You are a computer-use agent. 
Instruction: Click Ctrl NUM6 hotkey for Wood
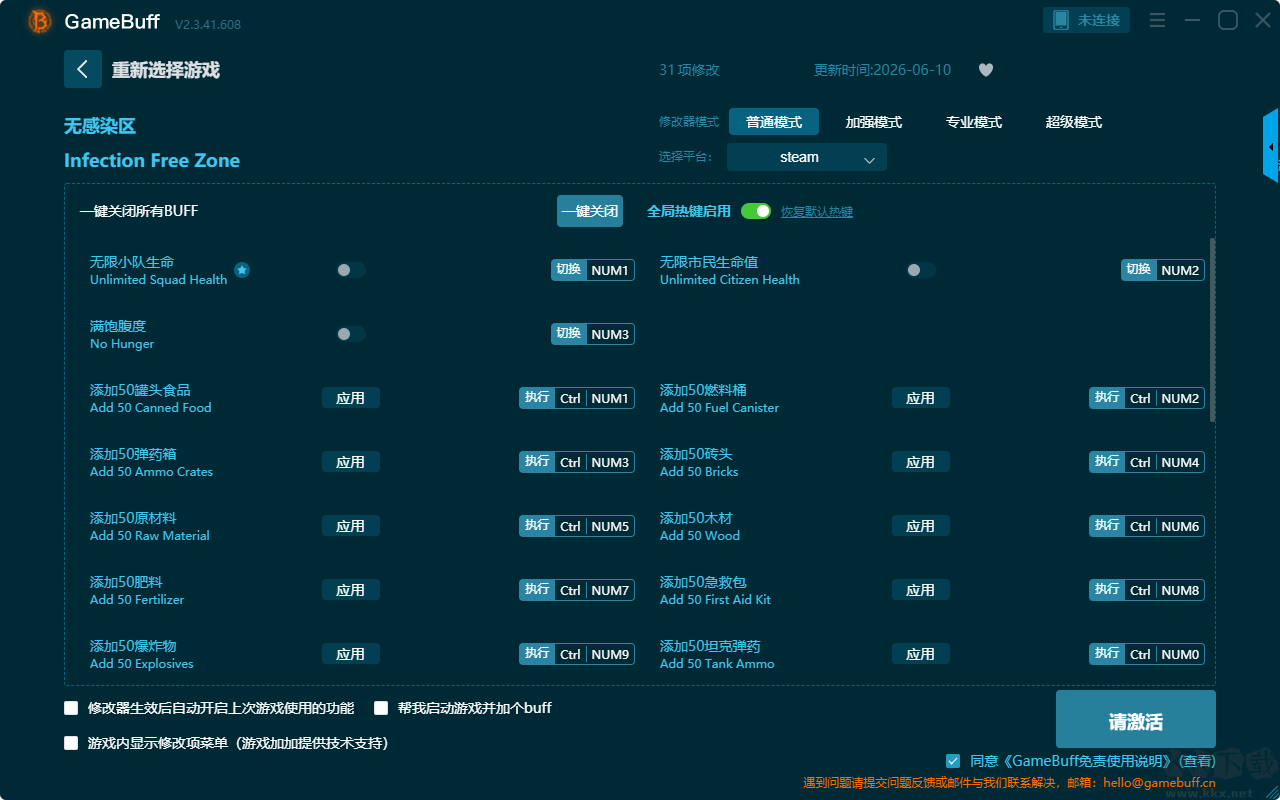(x=1147, y=526)
